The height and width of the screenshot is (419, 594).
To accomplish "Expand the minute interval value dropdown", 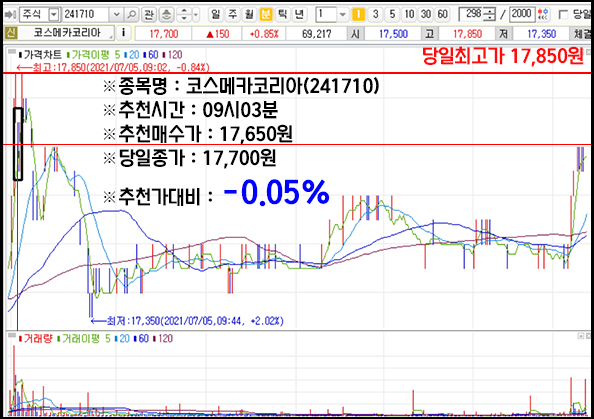I will tap(342, 15).
